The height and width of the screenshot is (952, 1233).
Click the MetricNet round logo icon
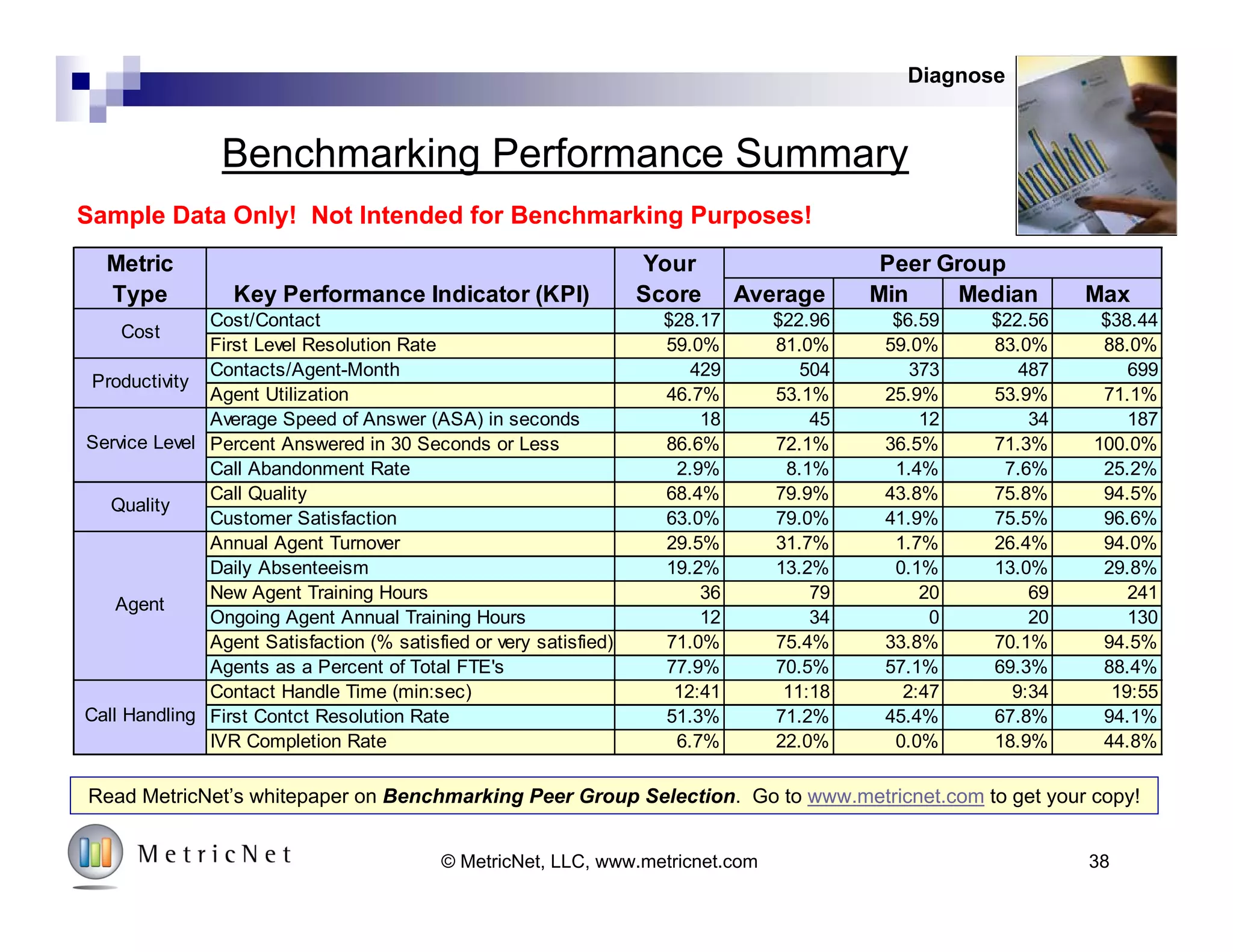[x=95, y=852]
